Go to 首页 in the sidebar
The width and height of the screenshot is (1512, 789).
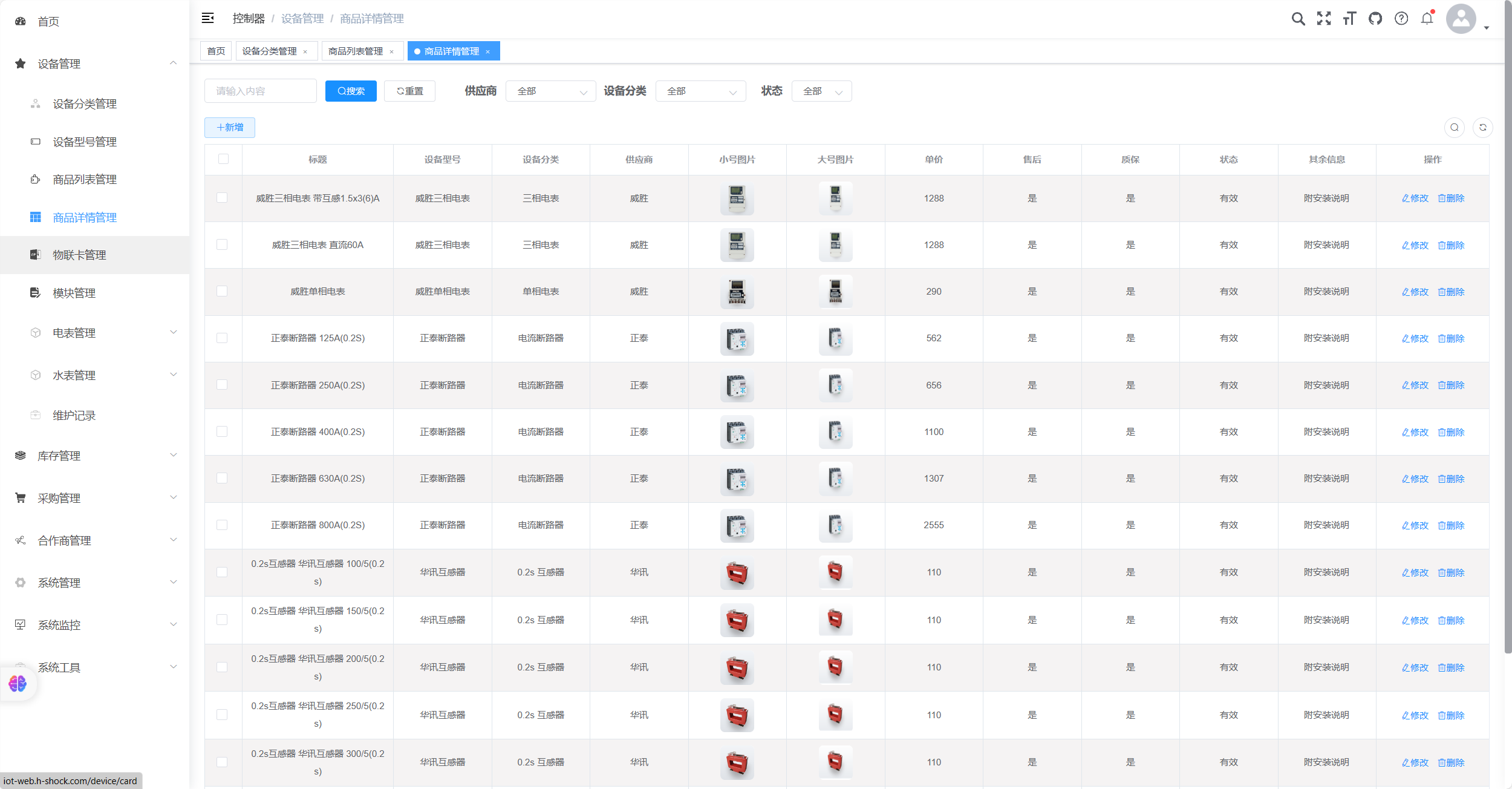[48, 22]
